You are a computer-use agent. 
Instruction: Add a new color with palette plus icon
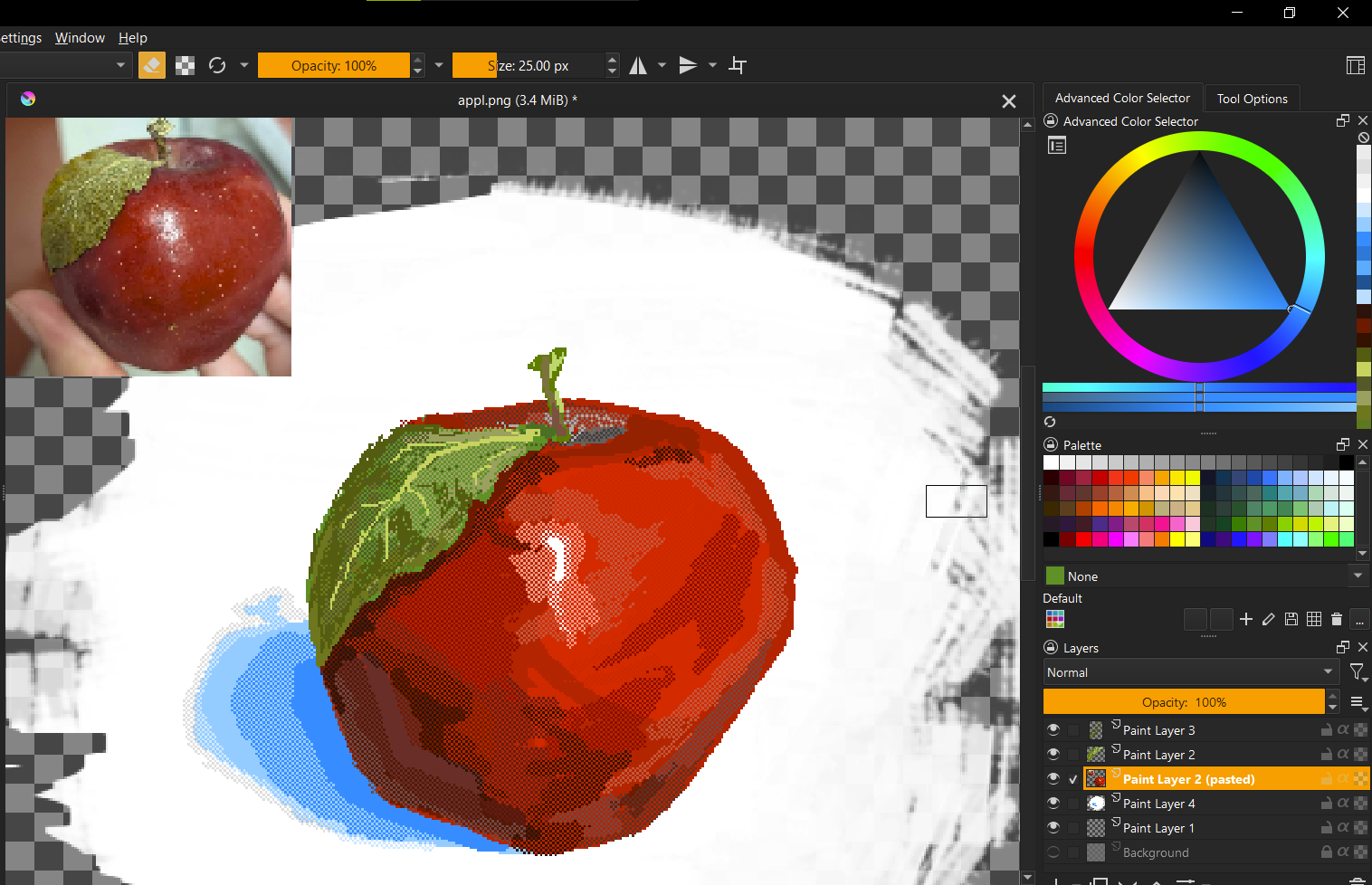(x=1246, y=619)
